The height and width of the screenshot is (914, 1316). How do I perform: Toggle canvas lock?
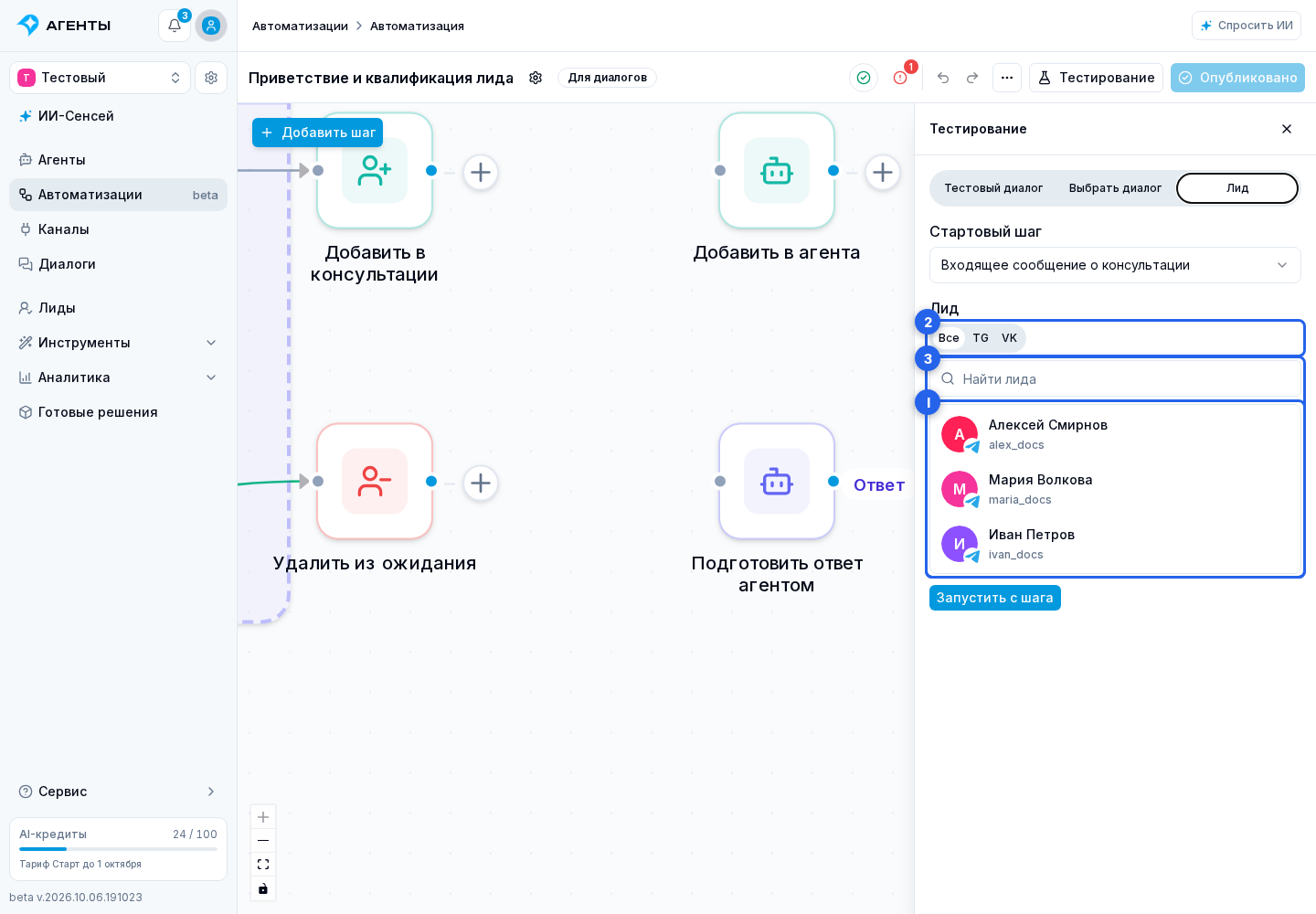[263, 888]
